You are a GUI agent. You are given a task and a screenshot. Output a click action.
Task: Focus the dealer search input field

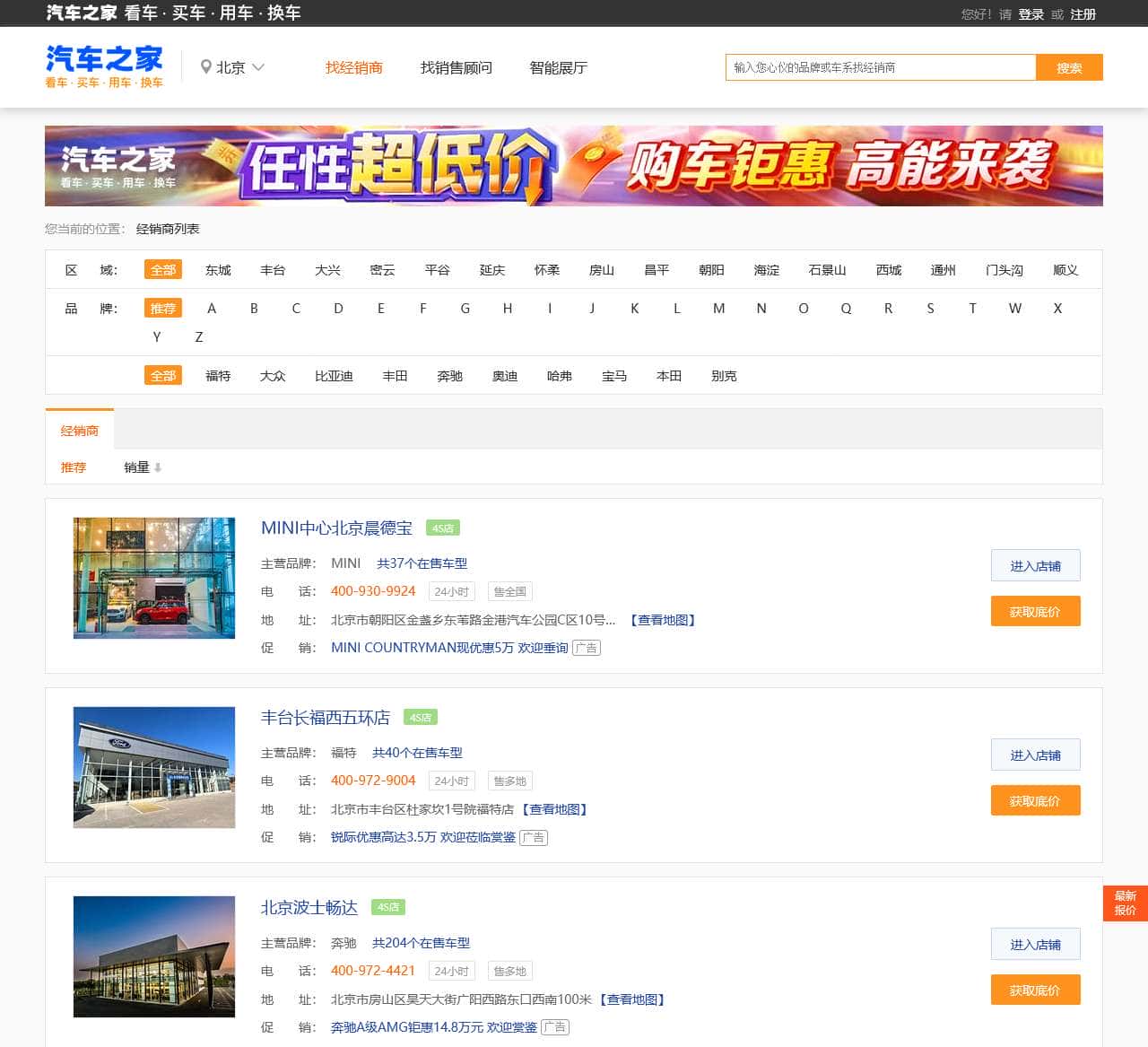(x=881, y=67)
